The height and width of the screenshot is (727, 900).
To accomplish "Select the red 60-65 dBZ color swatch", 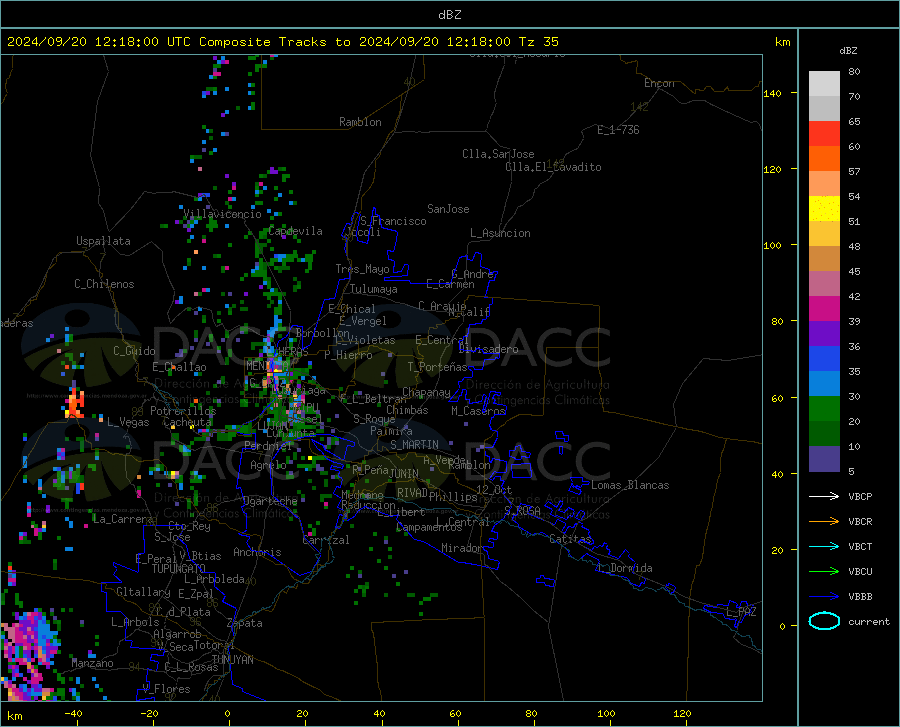I will [824, 134].
